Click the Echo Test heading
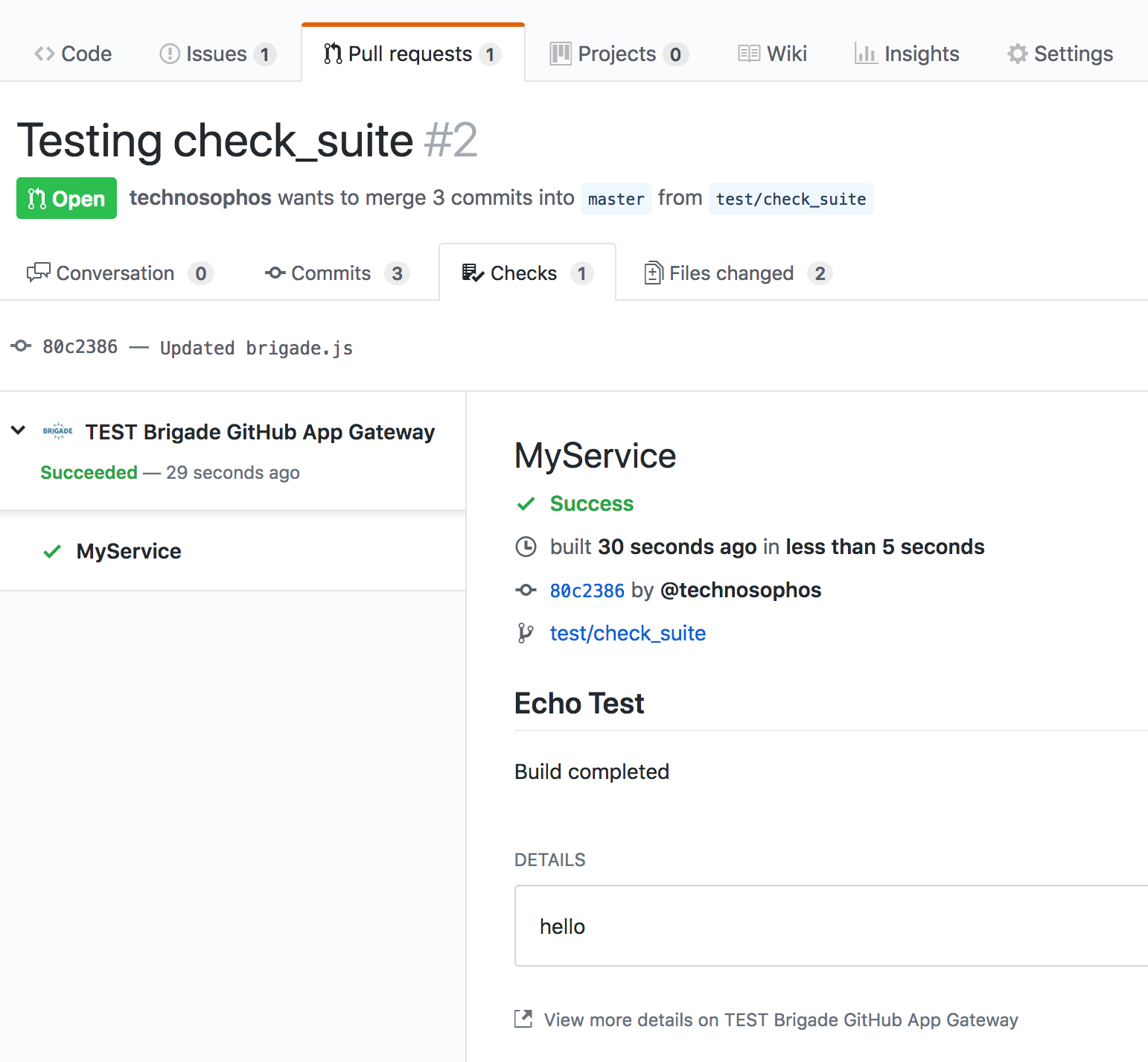This screenshot has width=1148, height=1062. pos(579,703)
